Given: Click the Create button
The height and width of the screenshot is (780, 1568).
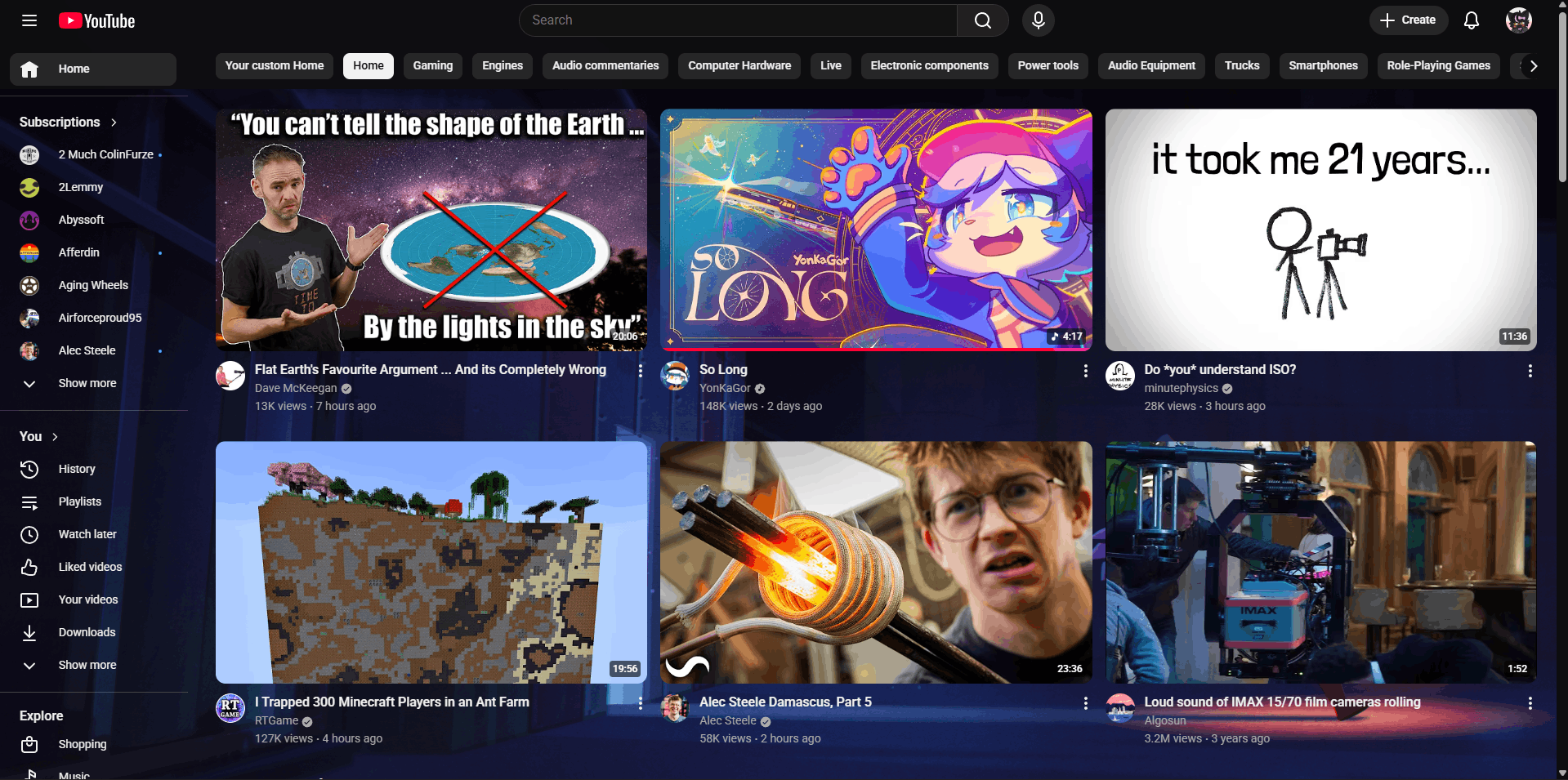Looking at the screenshot, I should pos(1408,20).
